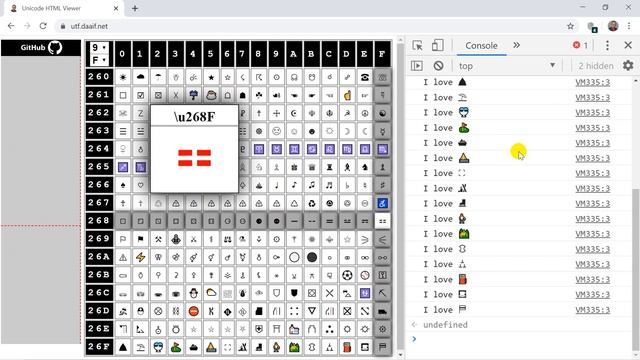Switch to the Console tab

pyautogui.click(x=481, y=46)
